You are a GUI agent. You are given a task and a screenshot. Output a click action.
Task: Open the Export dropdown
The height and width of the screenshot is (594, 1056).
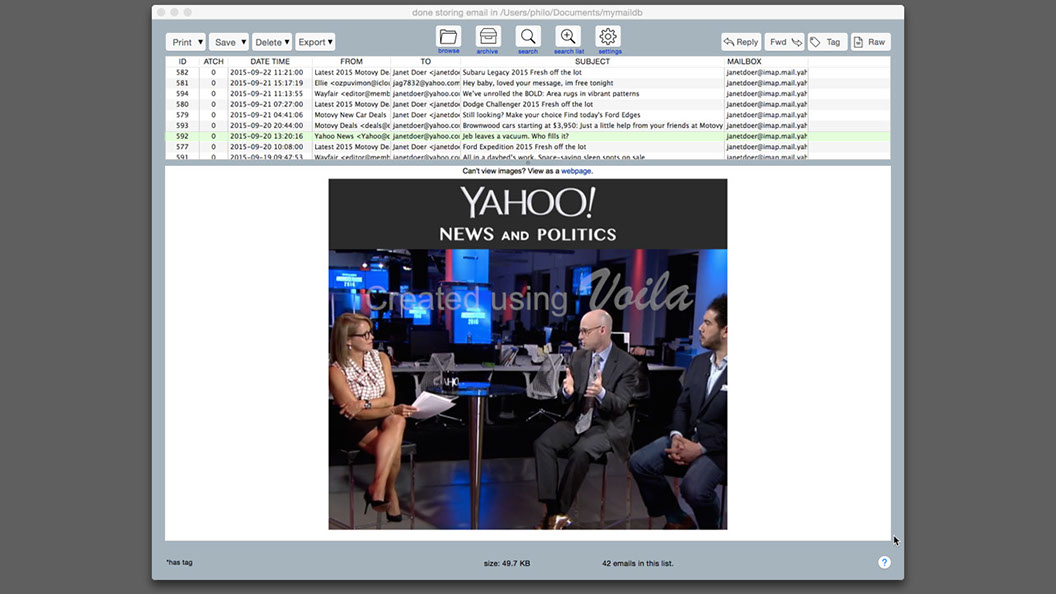point(315,42)
